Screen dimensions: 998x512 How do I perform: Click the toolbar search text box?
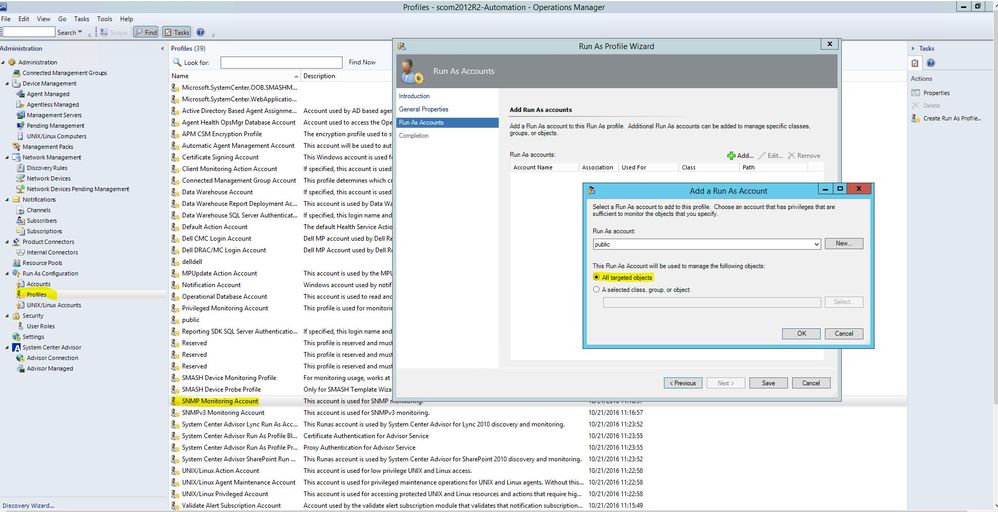(x=28, y=32)
